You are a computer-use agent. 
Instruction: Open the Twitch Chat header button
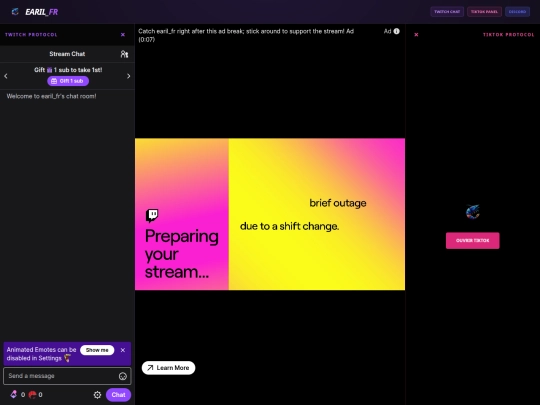point(447,12)
